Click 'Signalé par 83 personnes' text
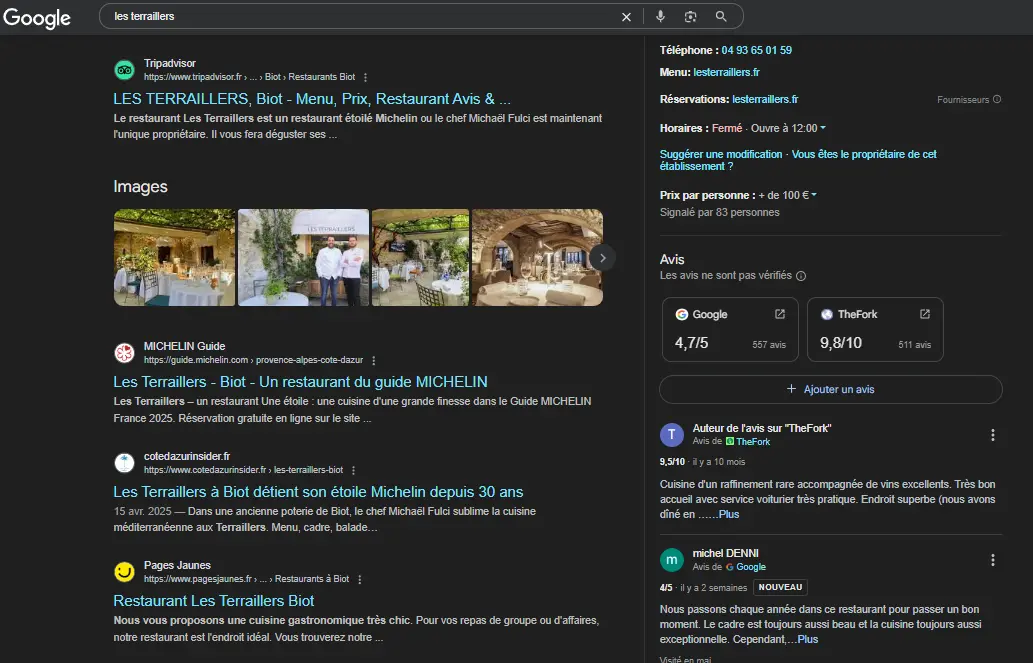 coord(719,212)
